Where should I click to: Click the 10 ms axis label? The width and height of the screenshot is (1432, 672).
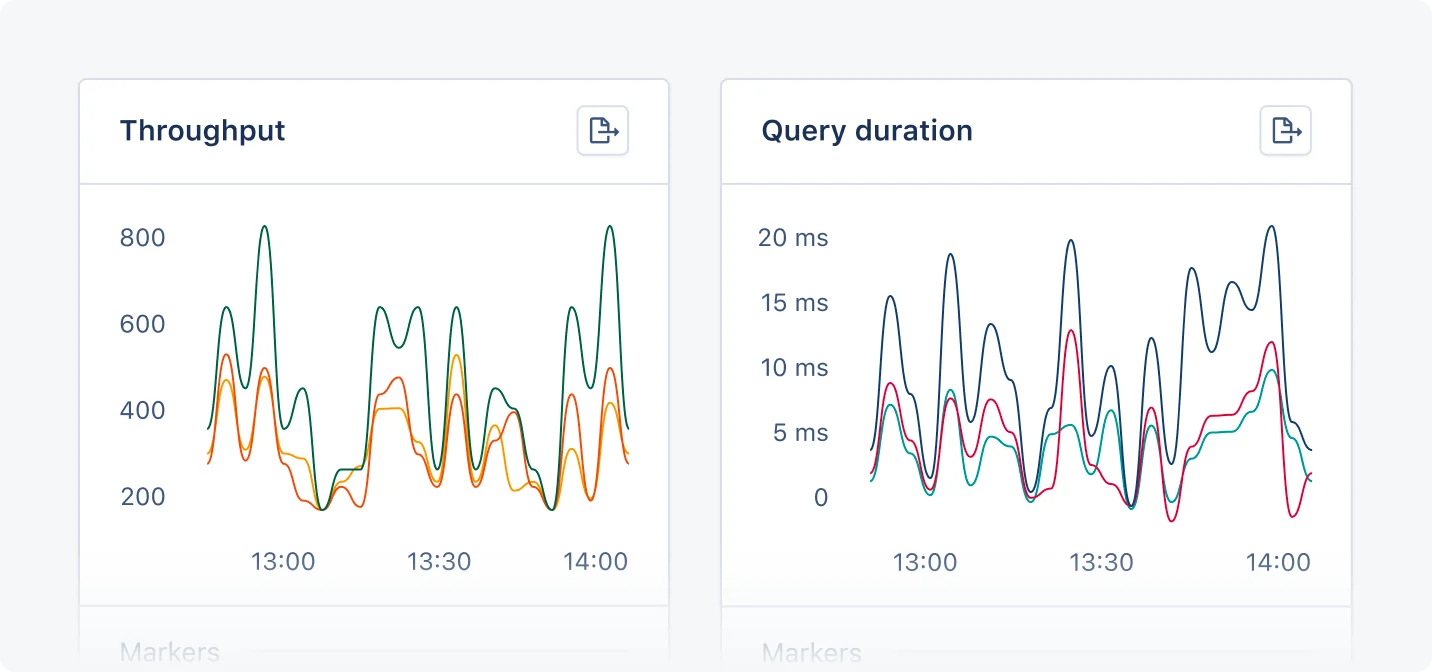[x=795, y=368]
